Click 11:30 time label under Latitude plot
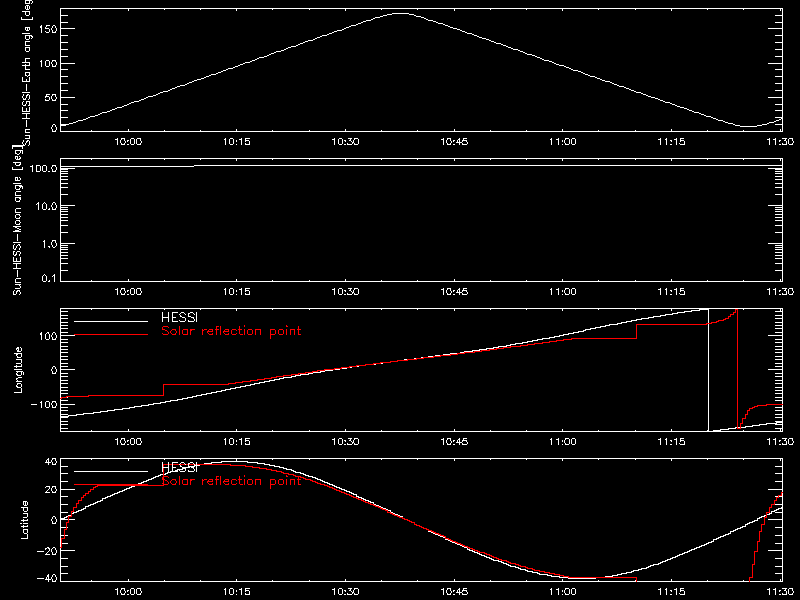 click(x=781, y=592)
